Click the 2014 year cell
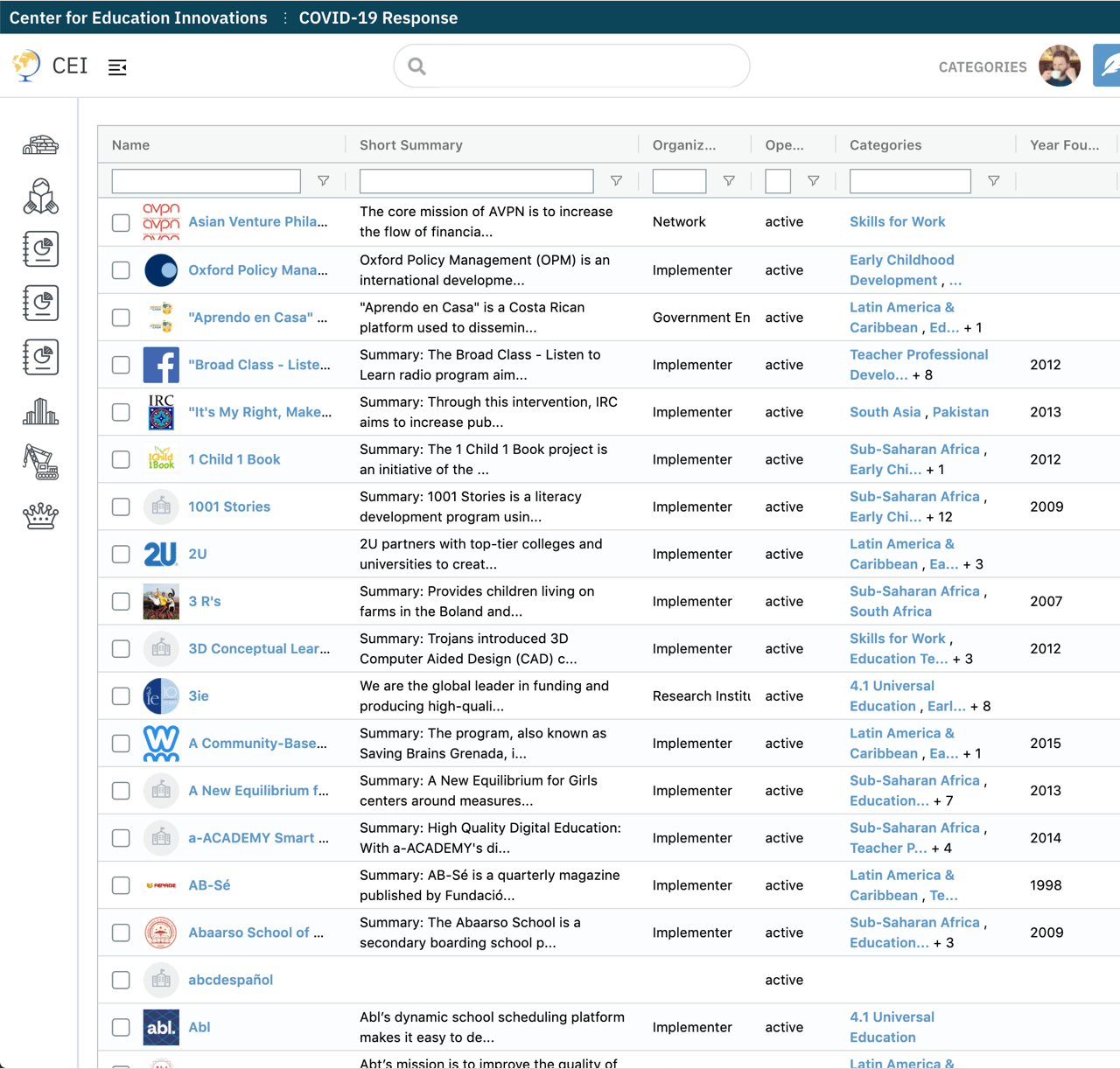 coord(1046,838)
